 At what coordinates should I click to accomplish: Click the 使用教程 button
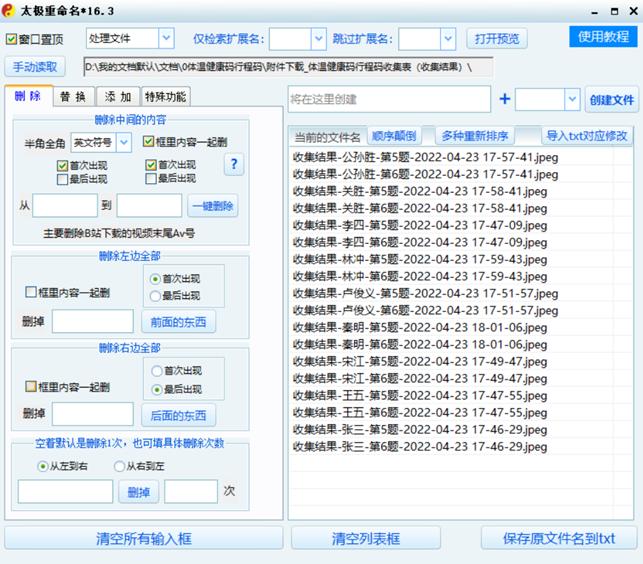click(603, 37)
